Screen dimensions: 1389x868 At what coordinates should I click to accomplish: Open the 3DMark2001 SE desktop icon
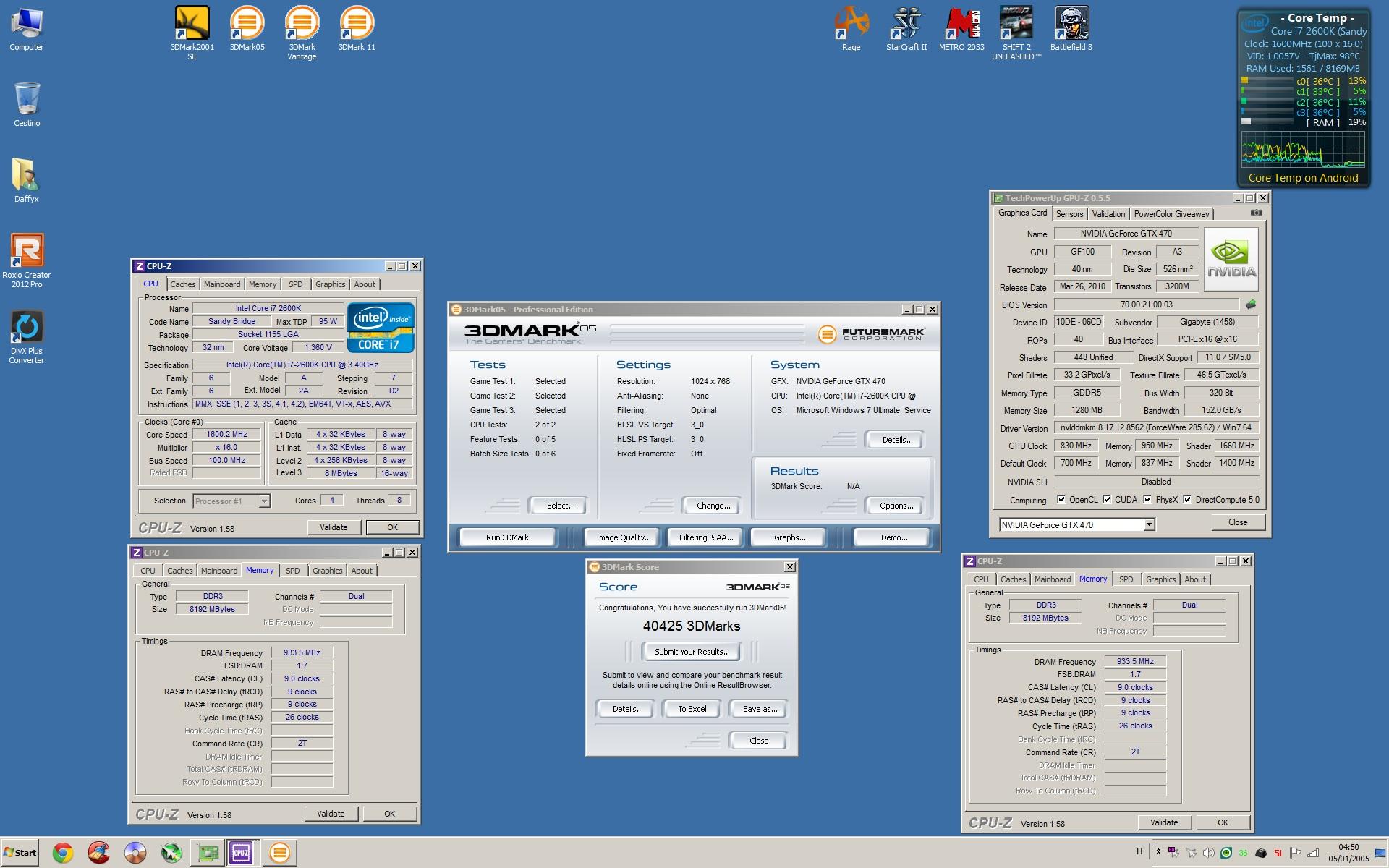(x=192, y=33)
